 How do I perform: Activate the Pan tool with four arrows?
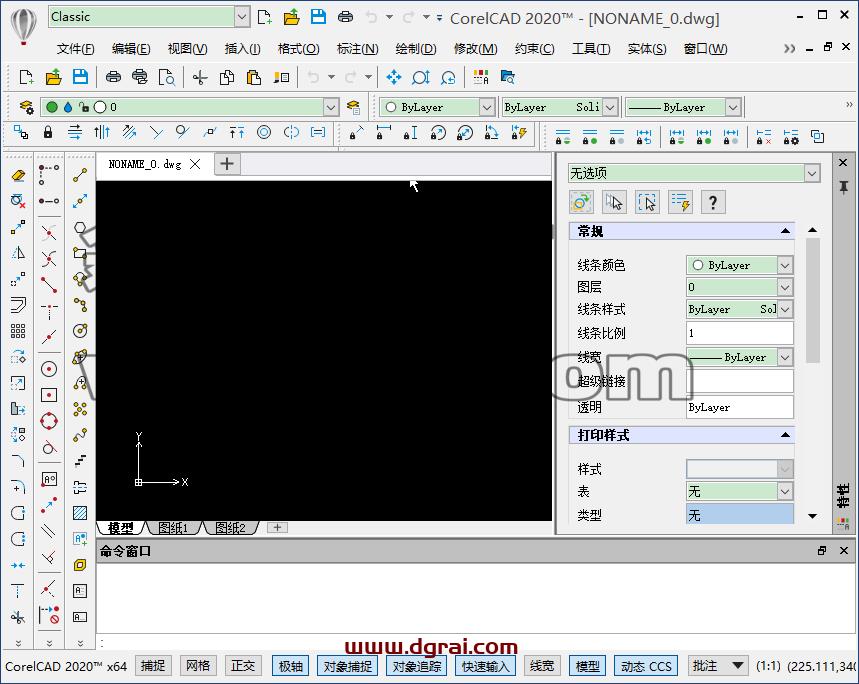(393, 77)
